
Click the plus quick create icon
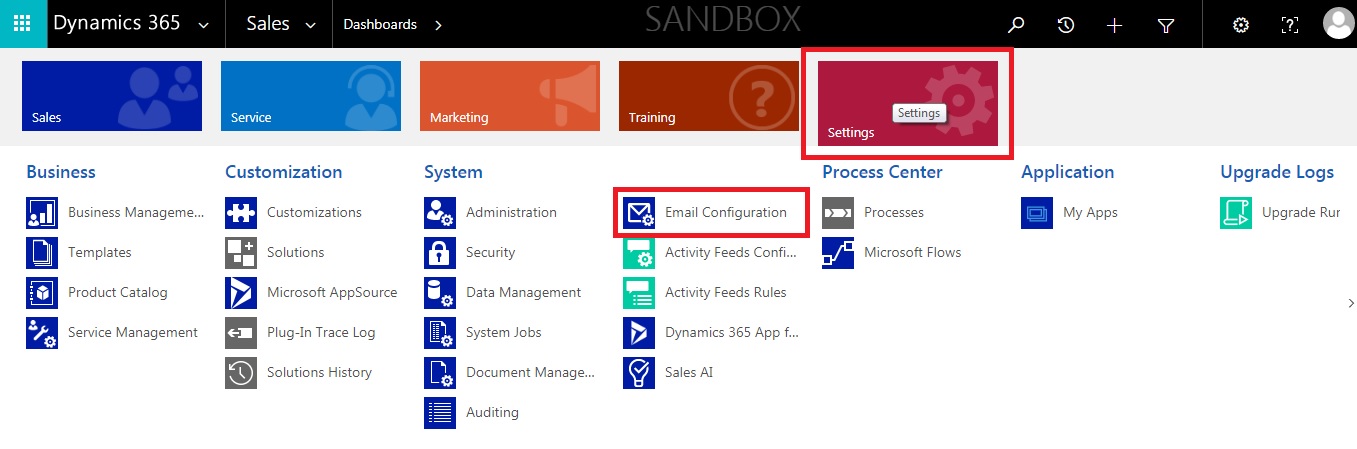1115,25
